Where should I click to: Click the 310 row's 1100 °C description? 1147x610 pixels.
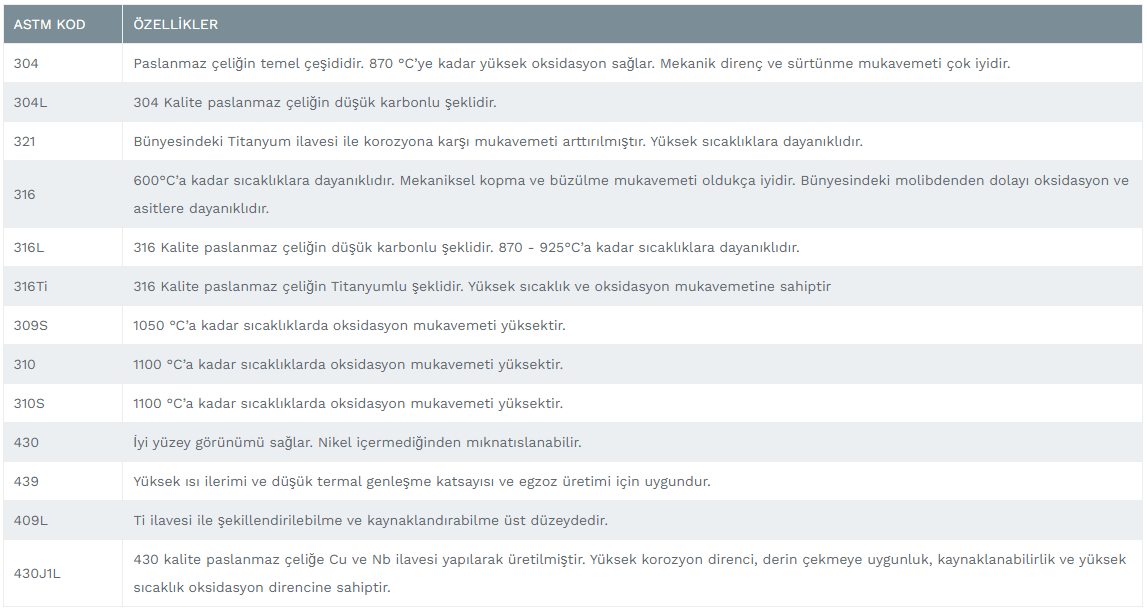[x=348, y=364]
